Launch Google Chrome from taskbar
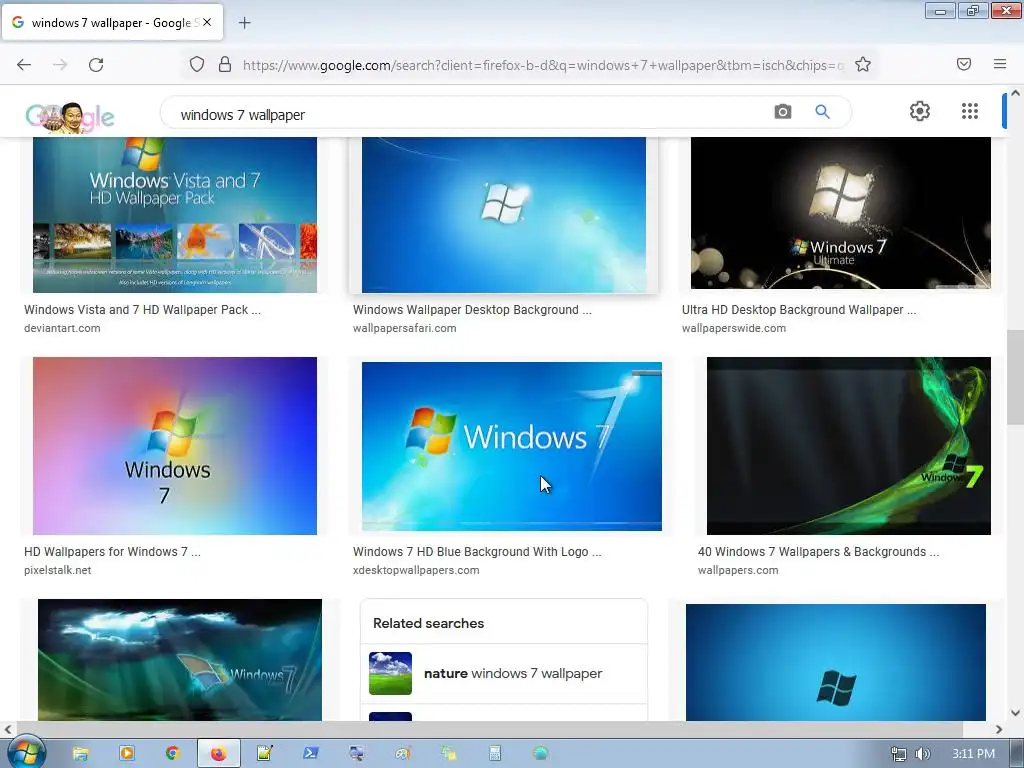Image resolution: width=1024 pixels, height=768 pixels. pos(172,753)
